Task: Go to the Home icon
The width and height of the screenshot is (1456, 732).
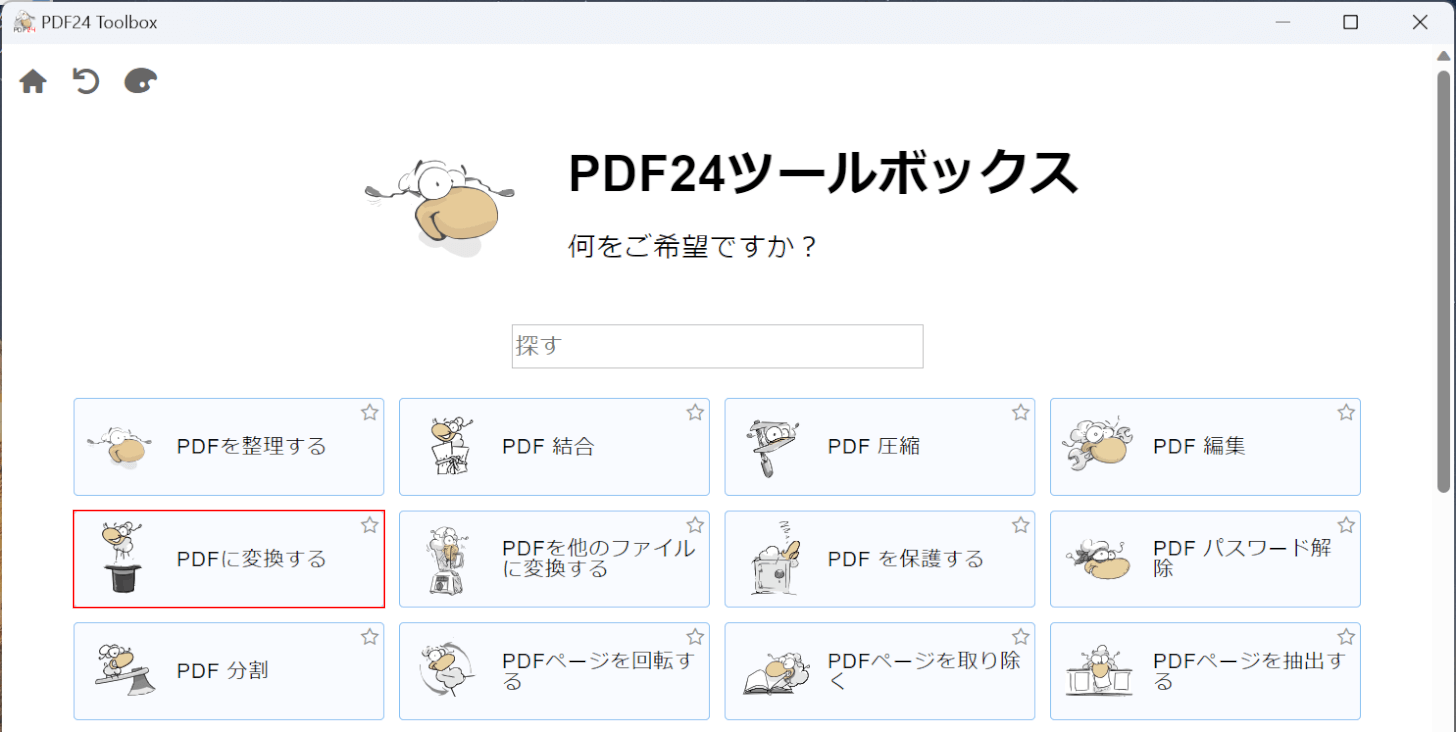Action: coord(33,82)
